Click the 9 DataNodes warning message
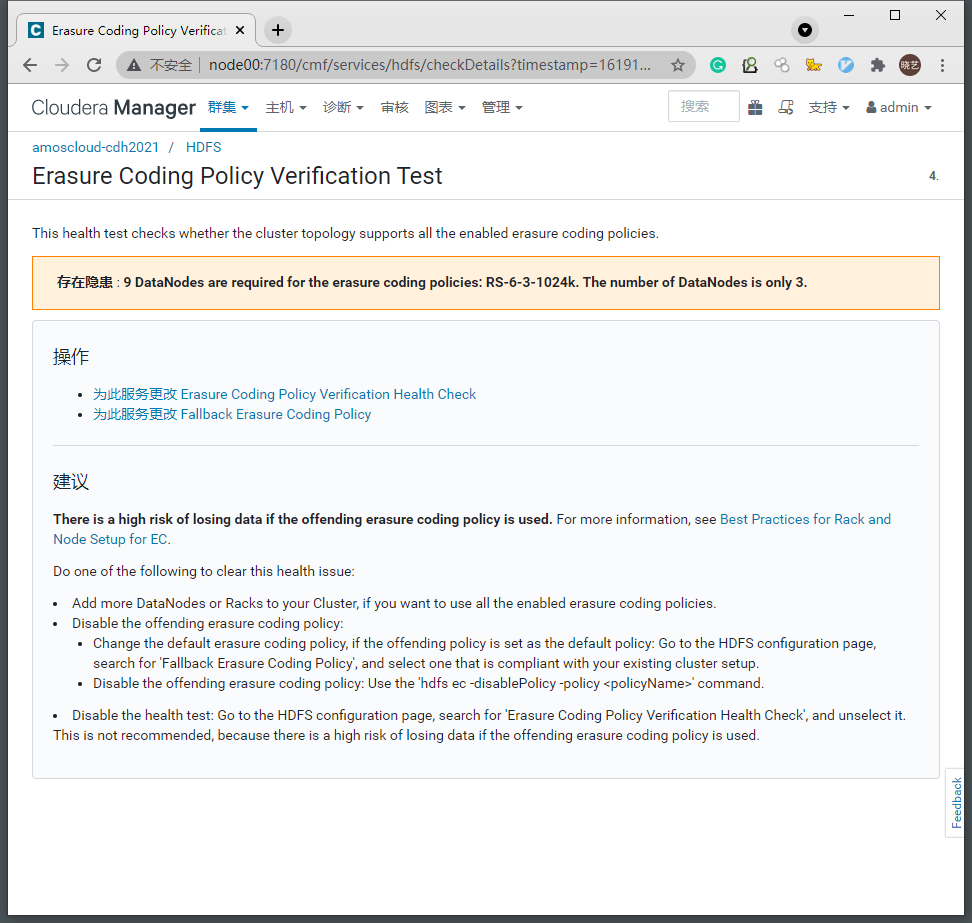The image size is (972, 923). 486,283
